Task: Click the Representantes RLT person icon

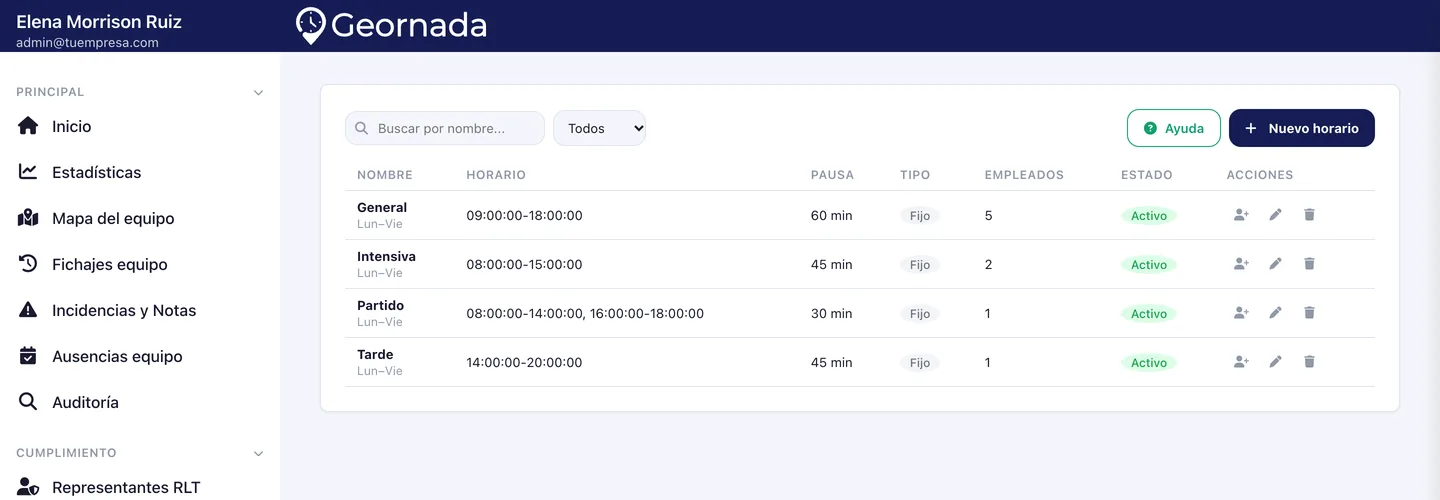Action: point(28,487)
